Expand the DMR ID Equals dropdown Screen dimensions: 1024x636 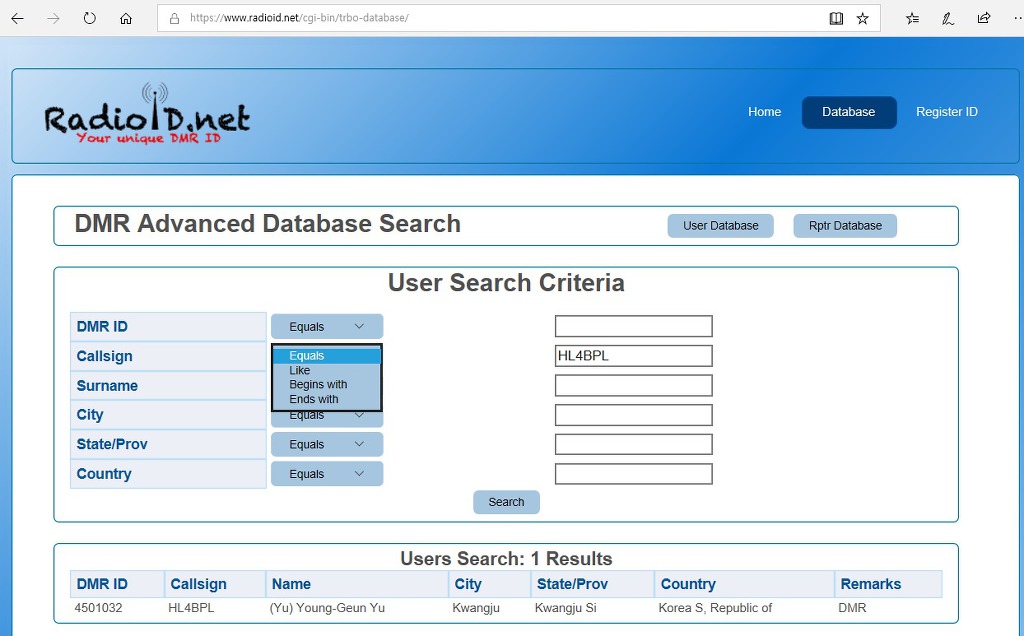click(x=327, y=327)
